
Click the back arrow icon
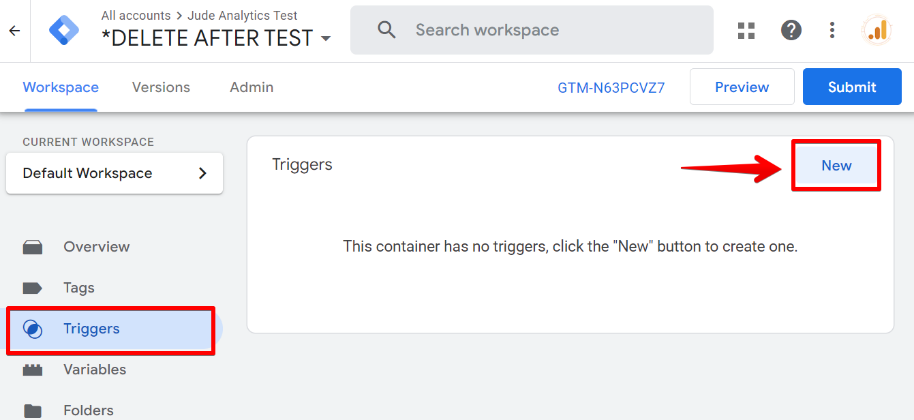click(14, 30)
